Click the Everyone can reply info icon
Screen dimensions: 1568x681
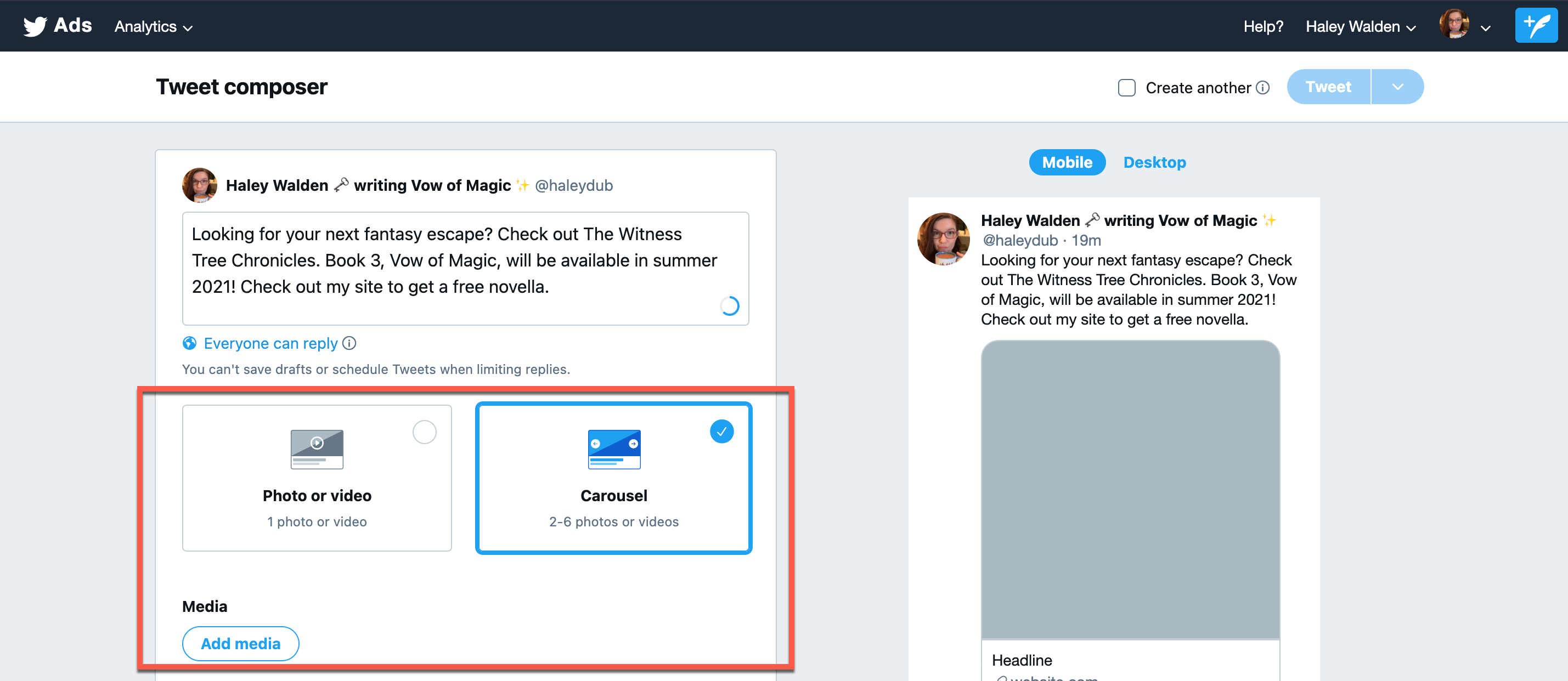click(349, 343)
